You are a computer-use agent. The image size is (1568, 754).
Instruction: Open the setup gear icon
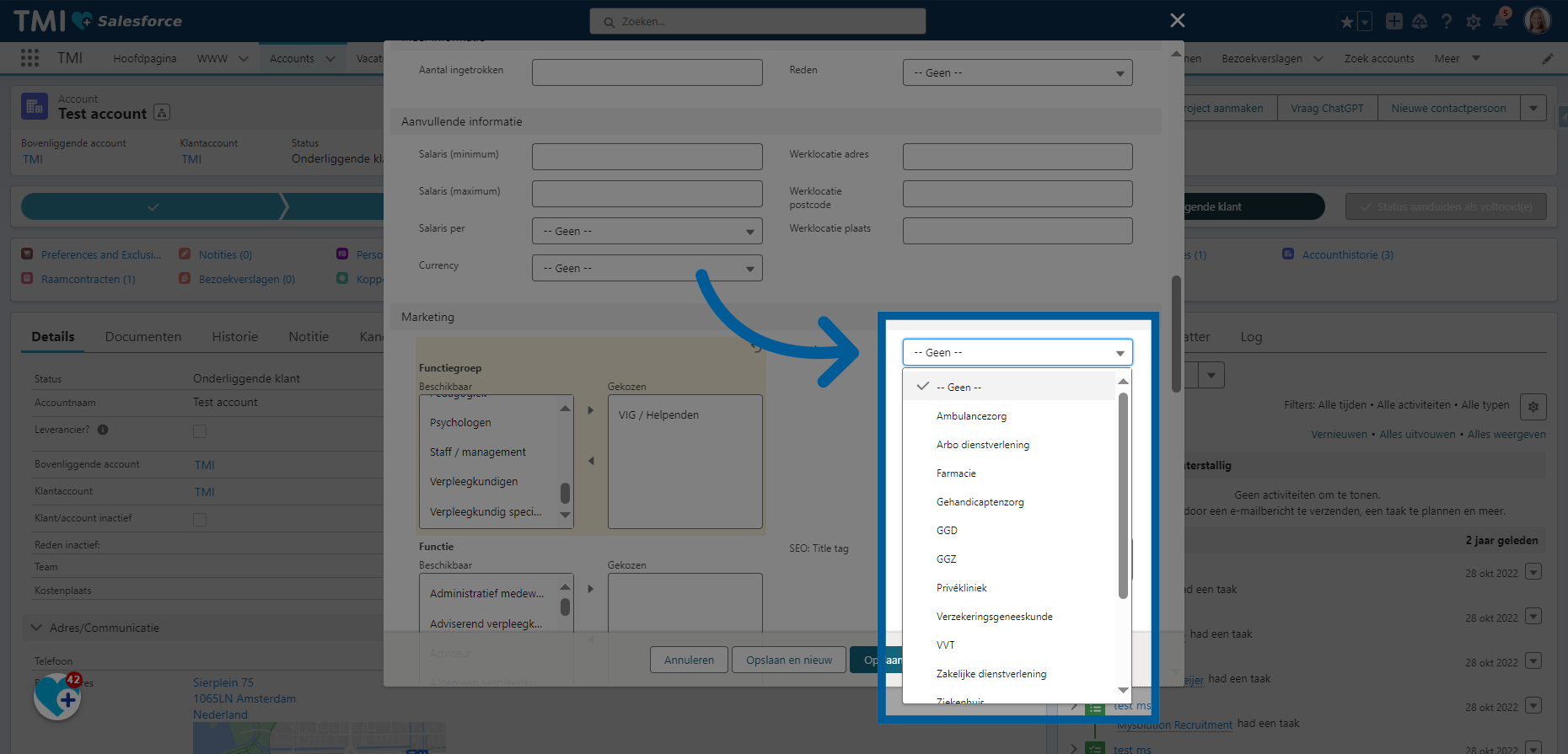[1474, 21]
